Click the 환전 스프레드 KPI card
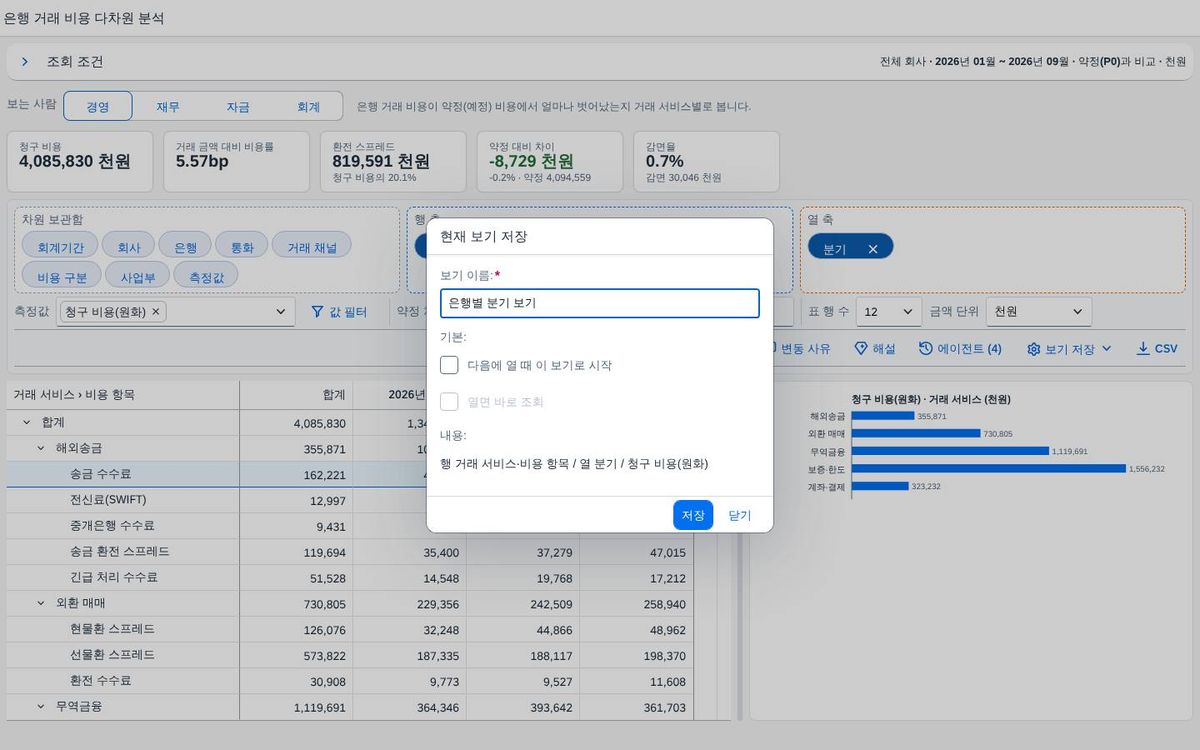This screenshot has height=750, width=1200. 394,161
